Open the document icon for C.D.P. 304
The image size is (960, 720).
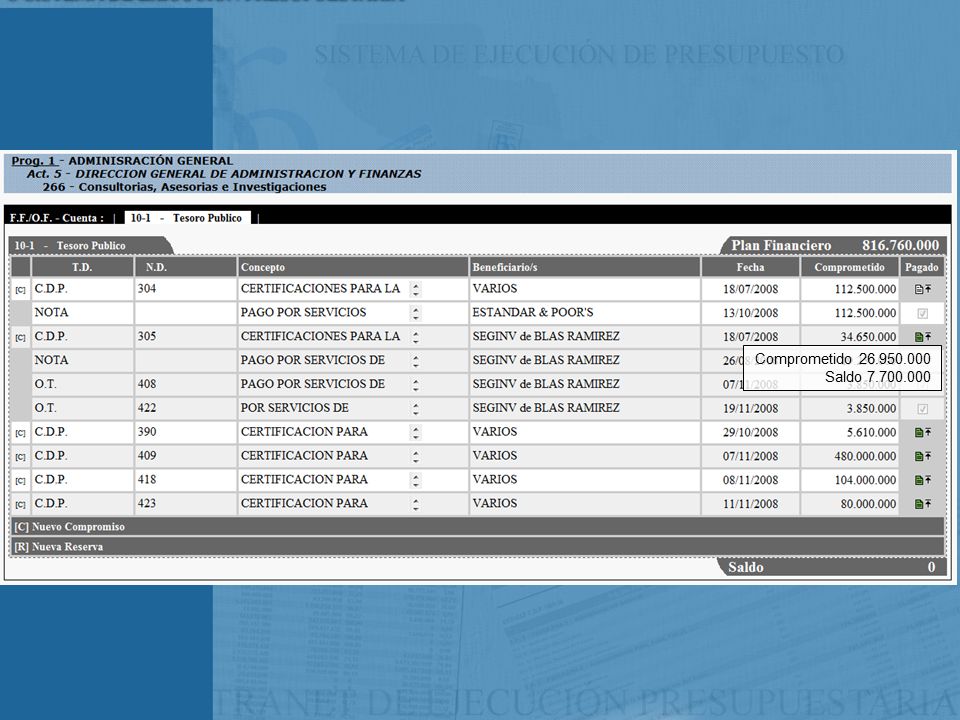(918, 289)
